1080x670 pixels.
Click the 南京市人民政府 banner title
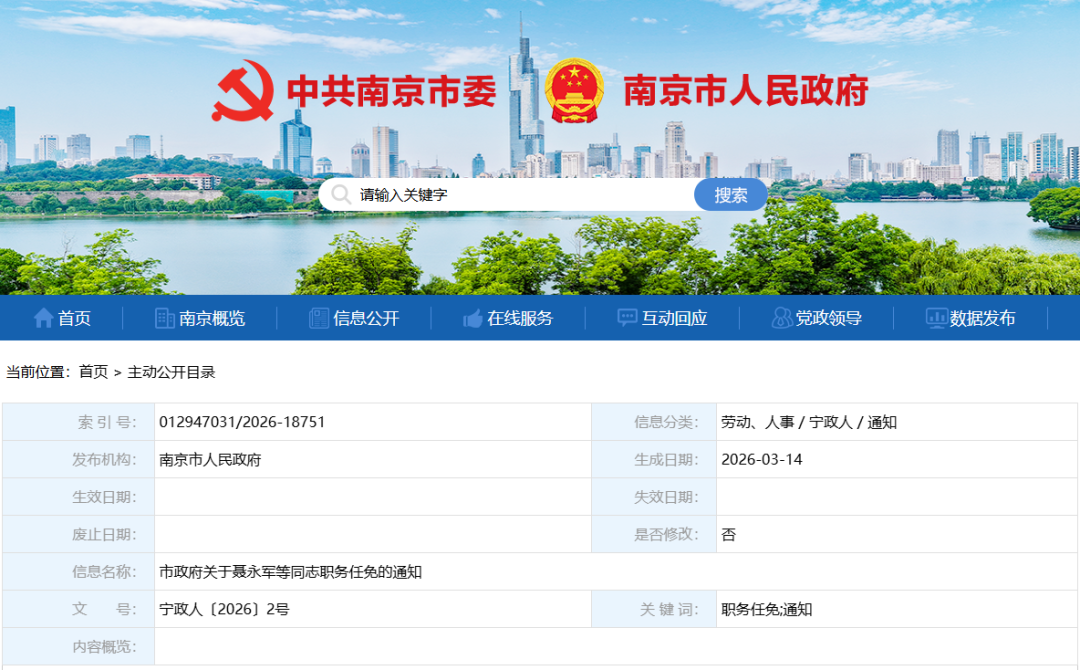pyautogui.click(x=745, y=92)
